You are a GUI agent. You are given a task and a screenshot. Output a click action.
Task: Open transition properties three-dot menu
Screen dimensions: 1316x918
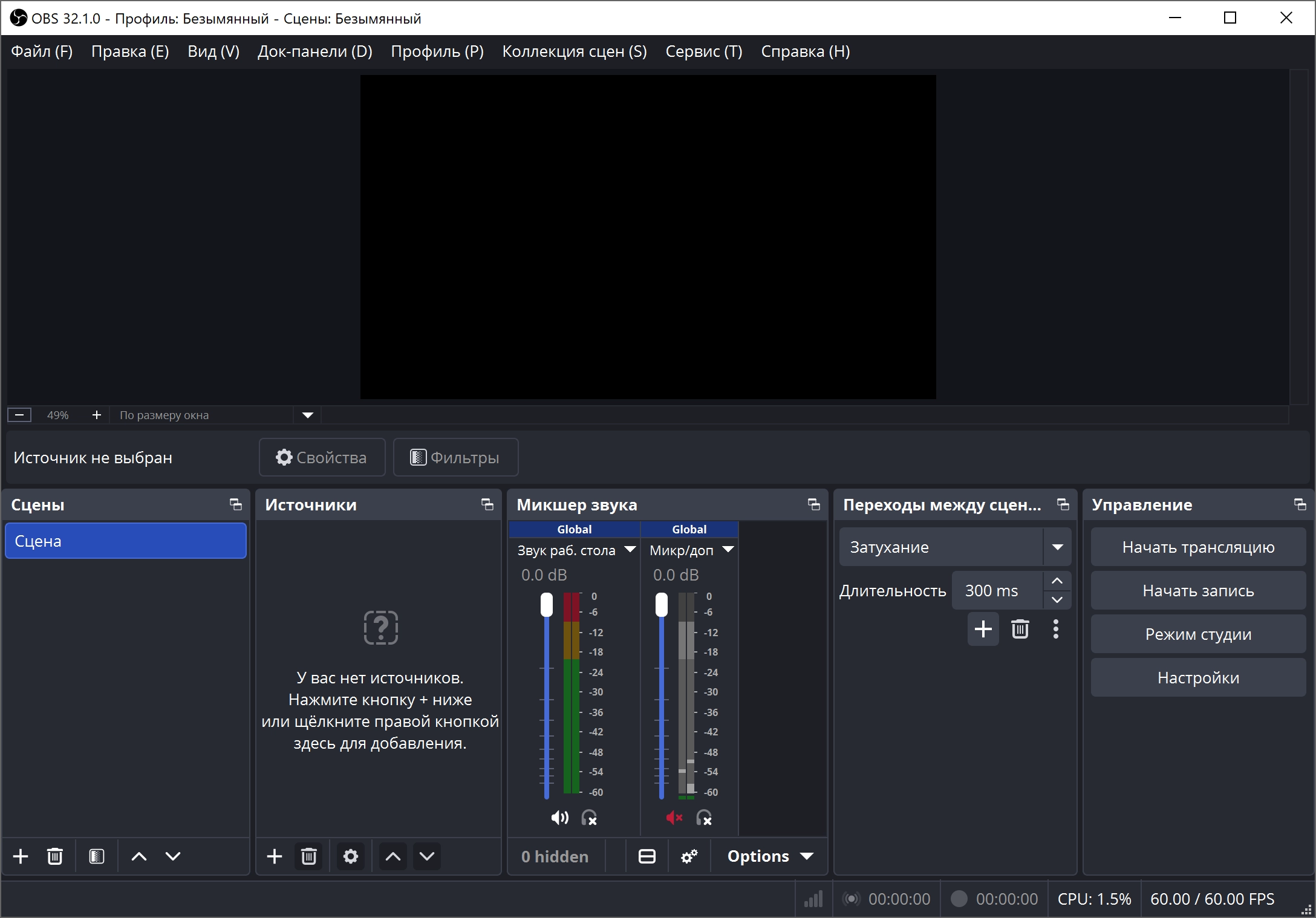pos(1056,629)
